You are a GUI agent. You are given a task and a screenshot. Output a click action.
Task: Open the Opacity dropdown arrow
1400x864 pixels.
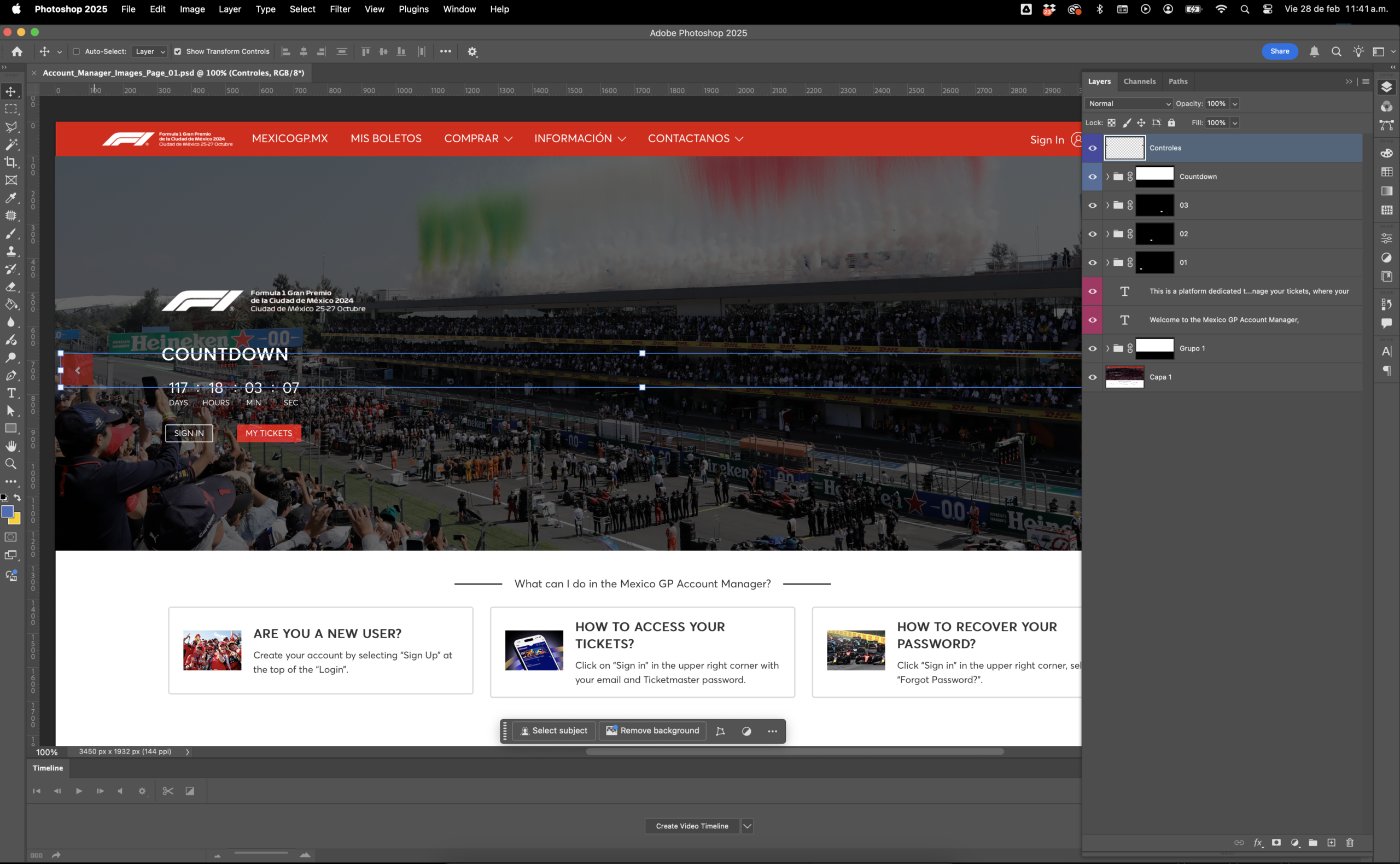tap(1234, 103)
